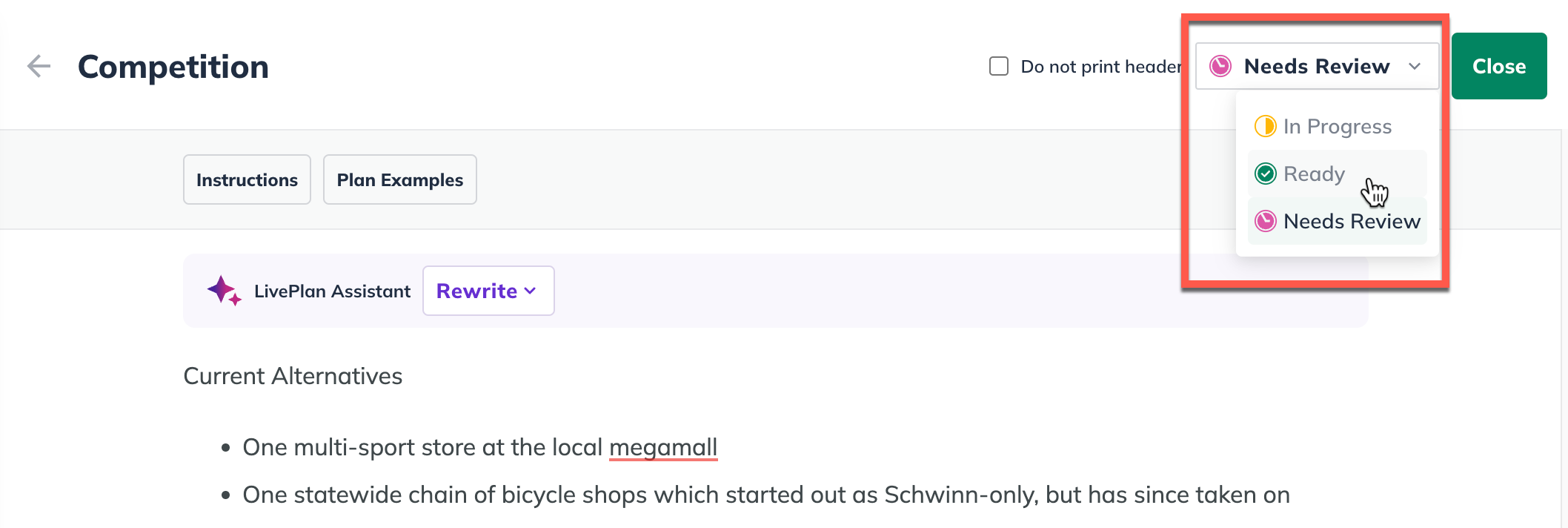Click the underlined word megamall

(x=663, y=447)
